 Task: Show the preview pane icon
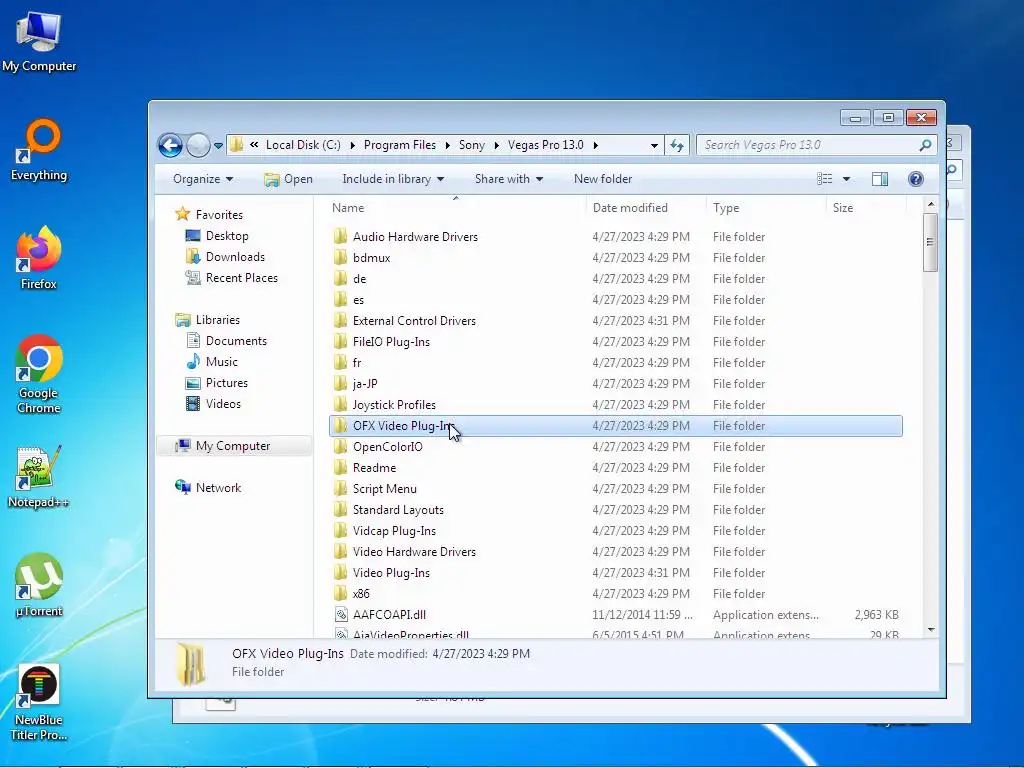pos(880,179)
